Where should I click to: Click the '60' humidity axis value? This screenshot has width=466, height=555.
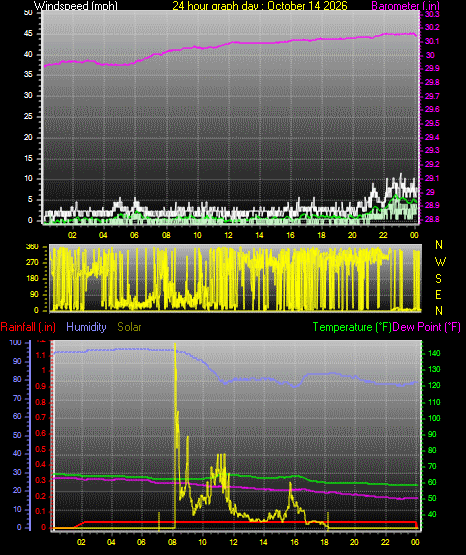[17, 417]
